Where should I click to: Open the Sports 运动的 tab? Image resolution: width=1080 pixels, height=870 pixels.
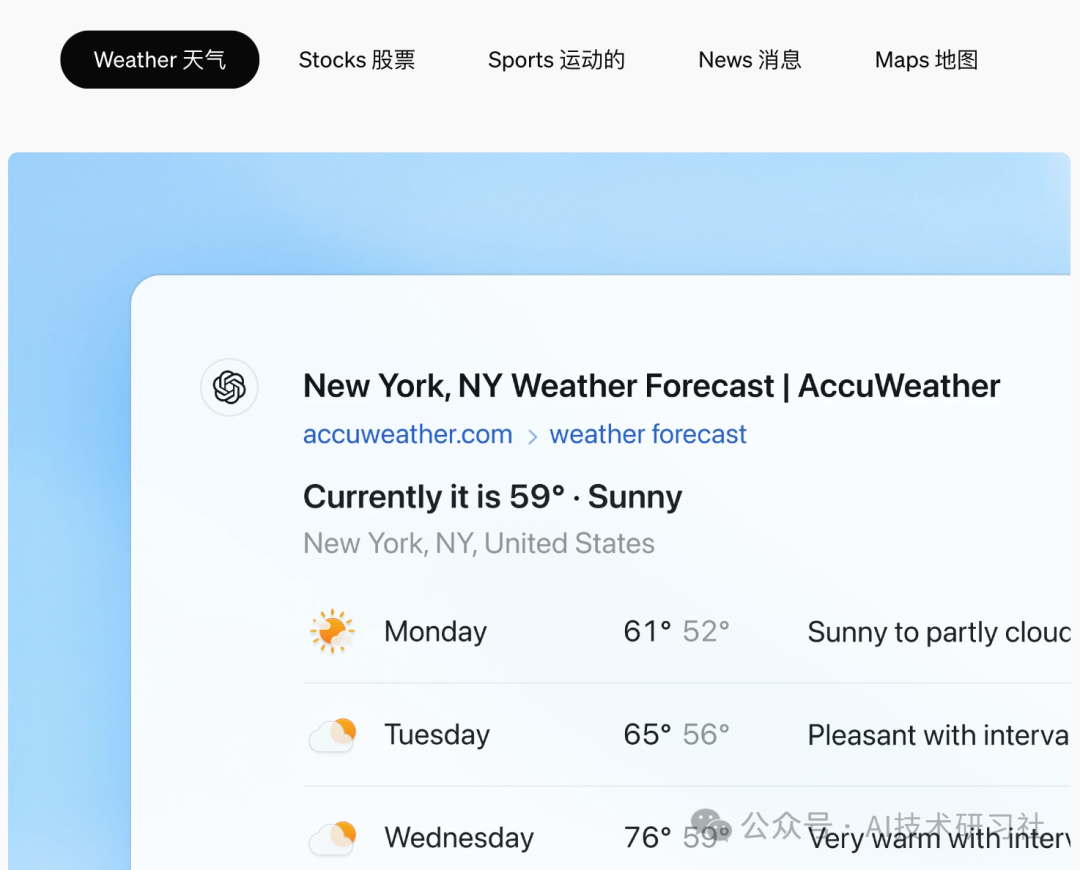point(557,60)
